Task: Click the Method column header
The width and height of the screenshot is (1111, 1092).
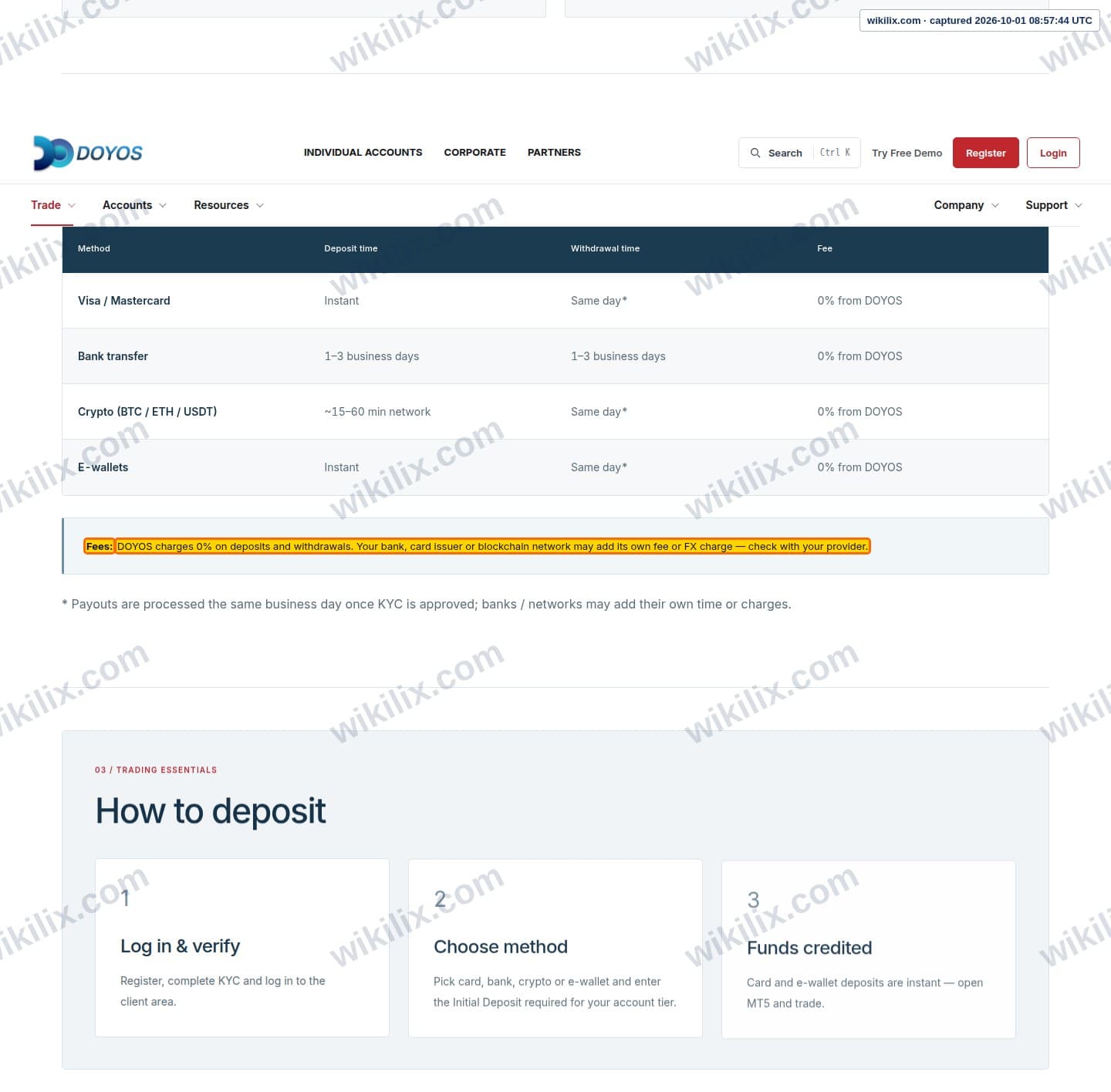Action: tap(94, 248)
